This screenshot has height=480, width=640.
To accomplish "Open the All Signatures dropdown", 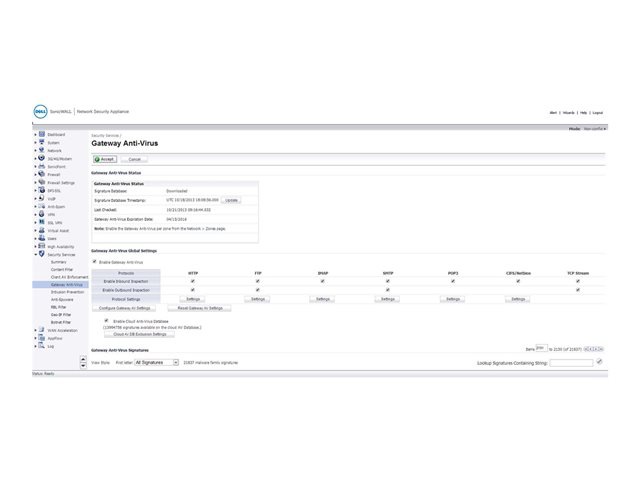I will pyautogui.click(x=157, y=362).
